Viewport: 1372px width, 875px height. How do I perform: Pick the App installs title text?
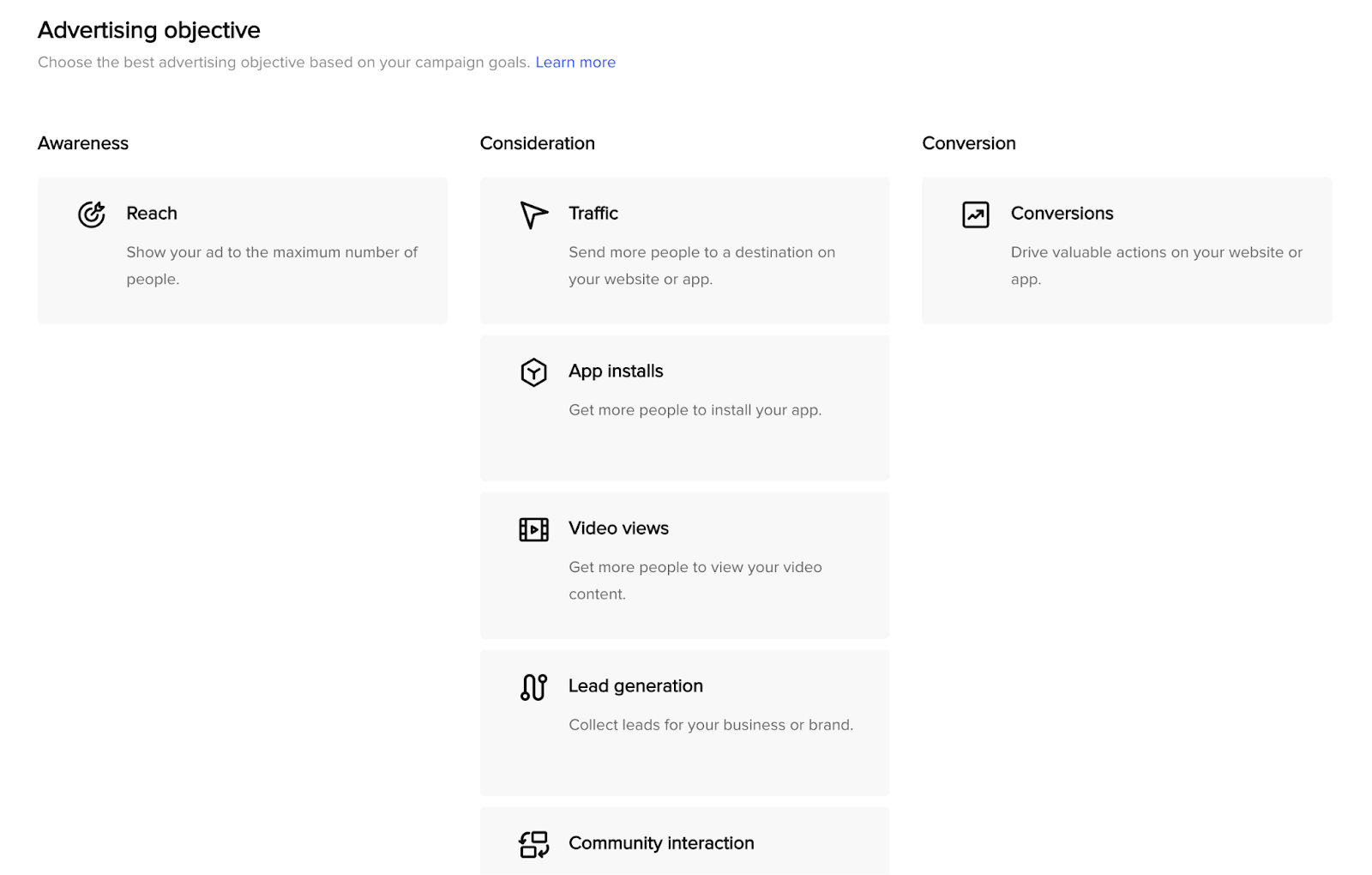coord(616,371)
